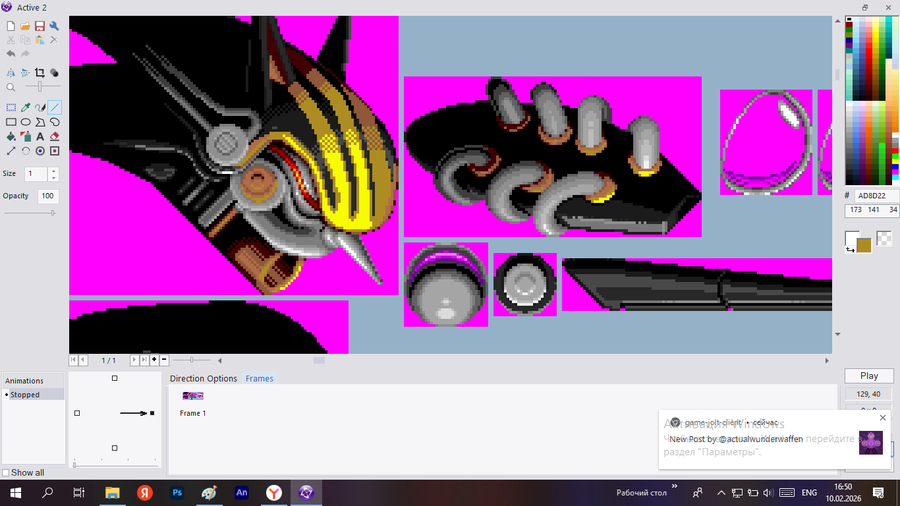Switch to the Frames tab
900x506 pixels.
pos(259,379)
